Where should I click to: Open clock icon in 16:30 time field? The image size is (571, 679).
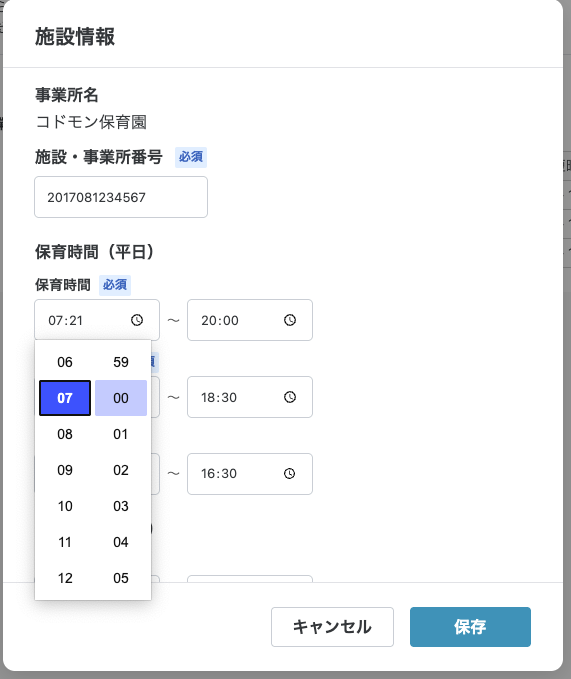coord(290,473)
